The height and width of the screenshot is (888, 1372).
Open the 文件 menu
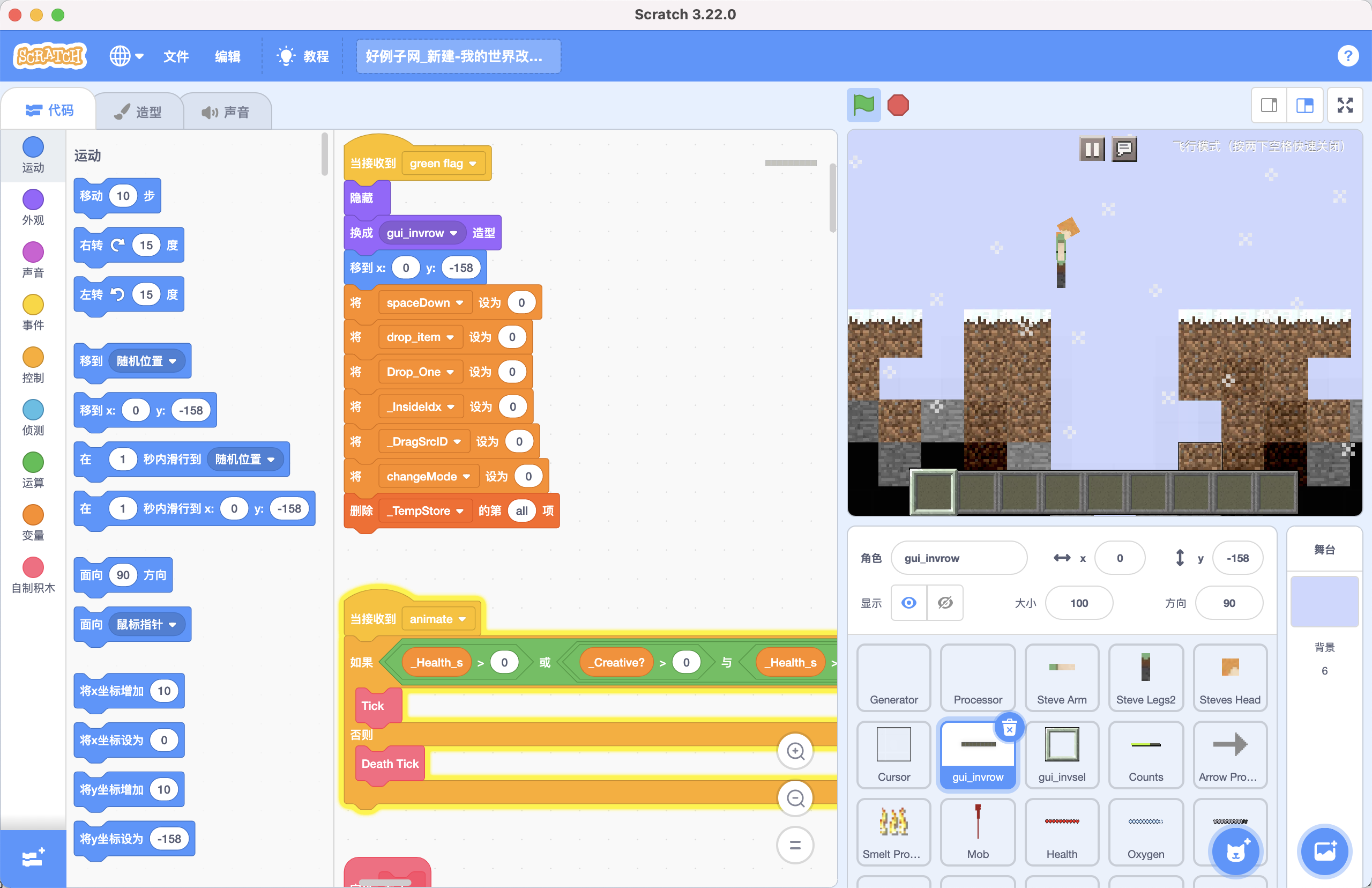point(176,56)
